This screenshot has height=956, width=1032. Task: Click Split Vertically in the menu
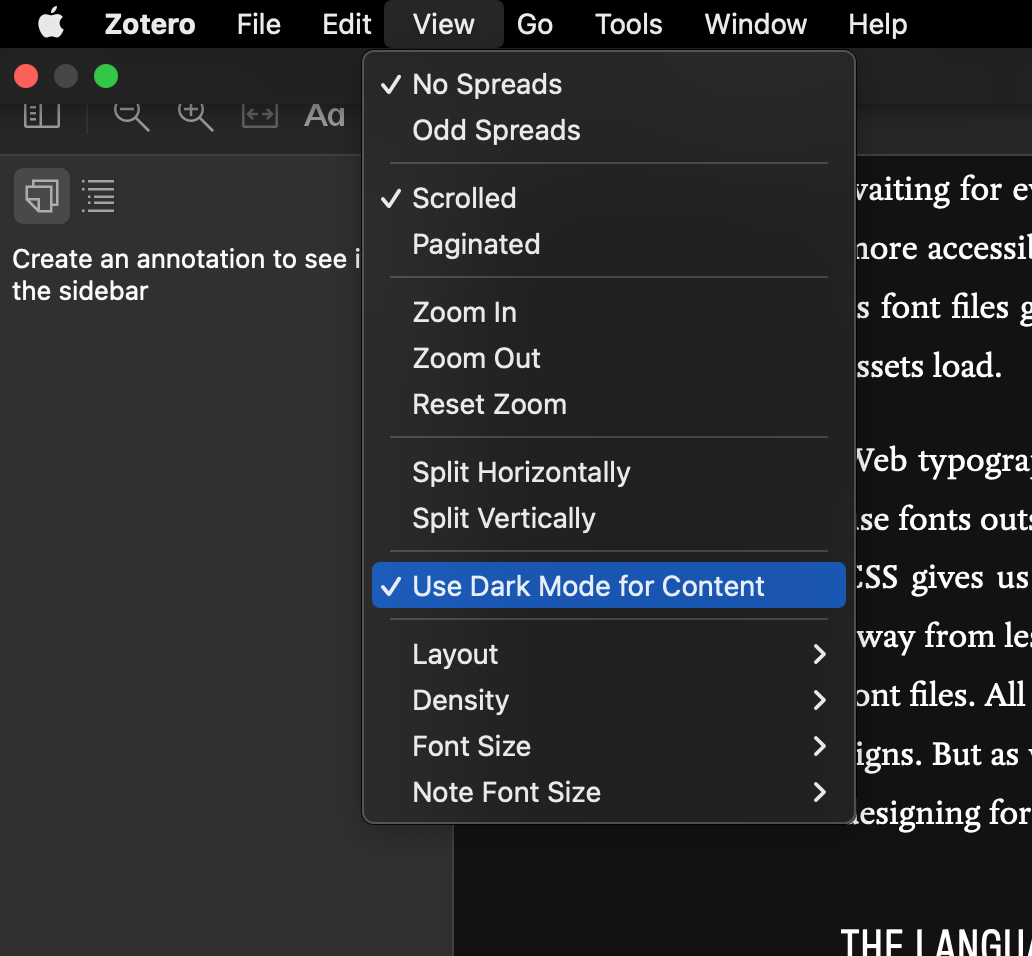503,518
